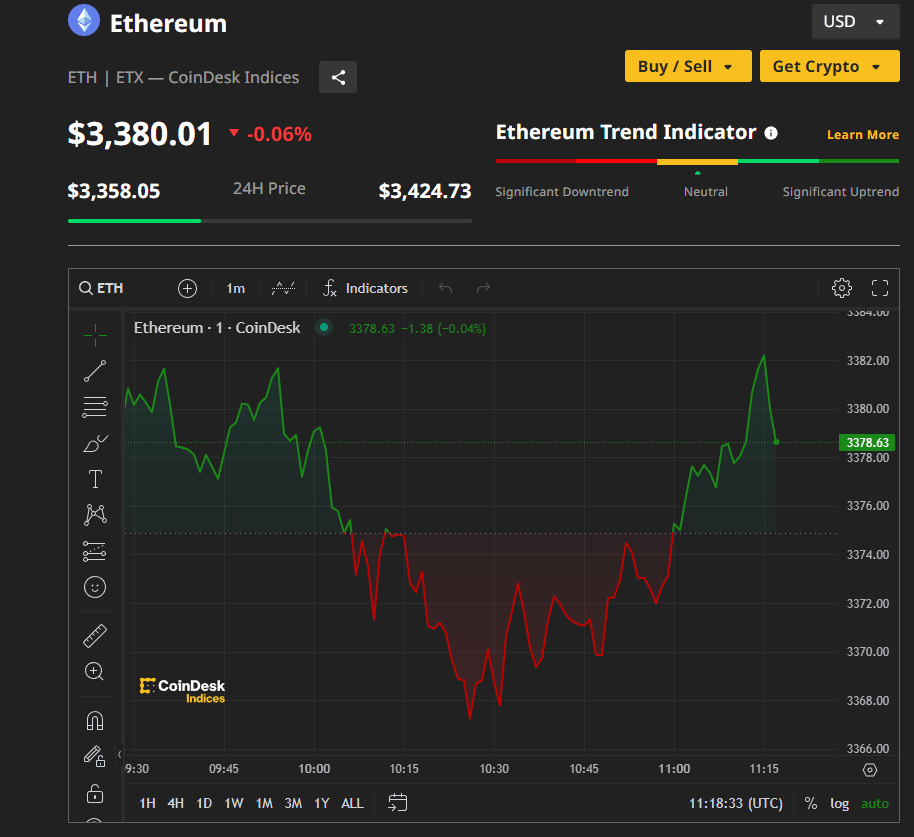Select the 1H time range

(147, 803)
